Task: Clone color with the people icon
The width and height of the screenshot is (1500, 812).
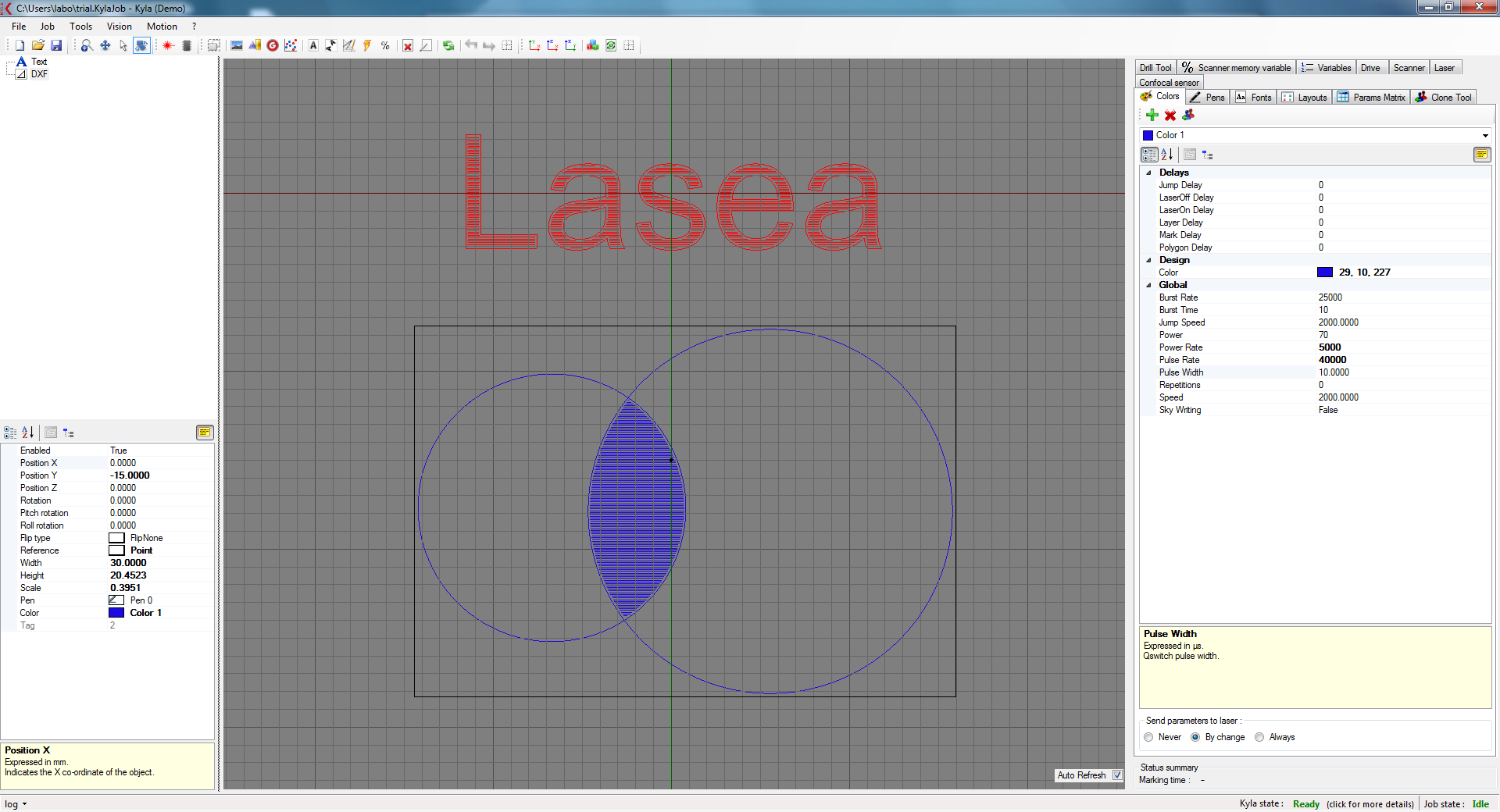Action: coord(1188,115)
